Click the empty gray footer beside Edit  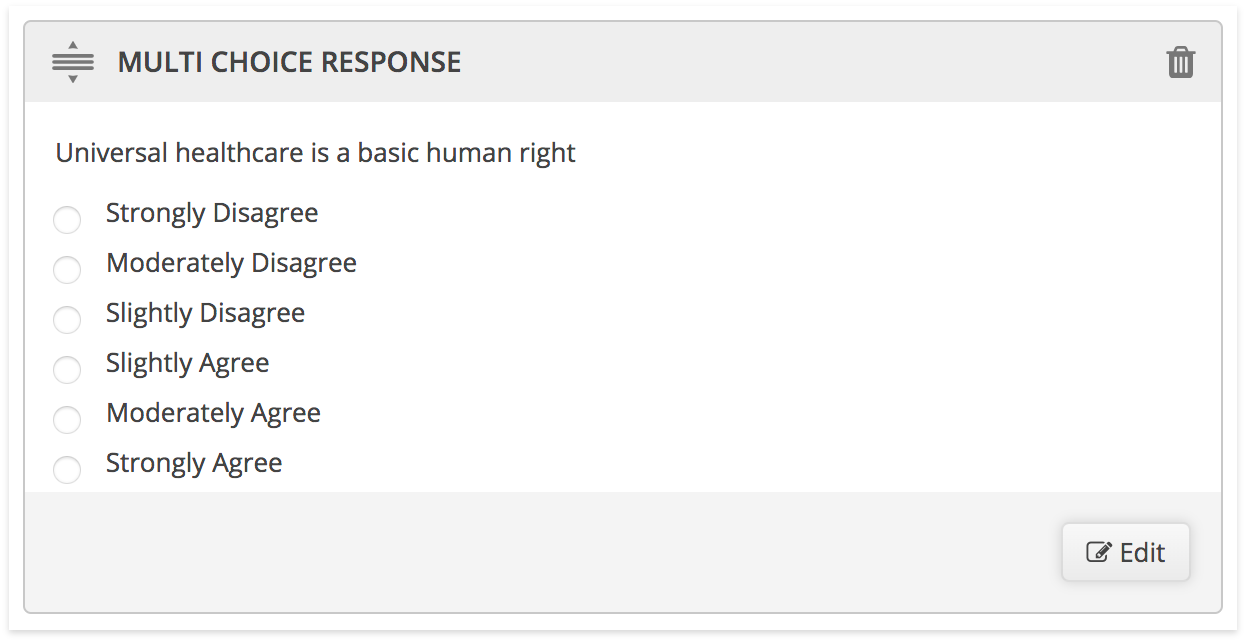540,552
